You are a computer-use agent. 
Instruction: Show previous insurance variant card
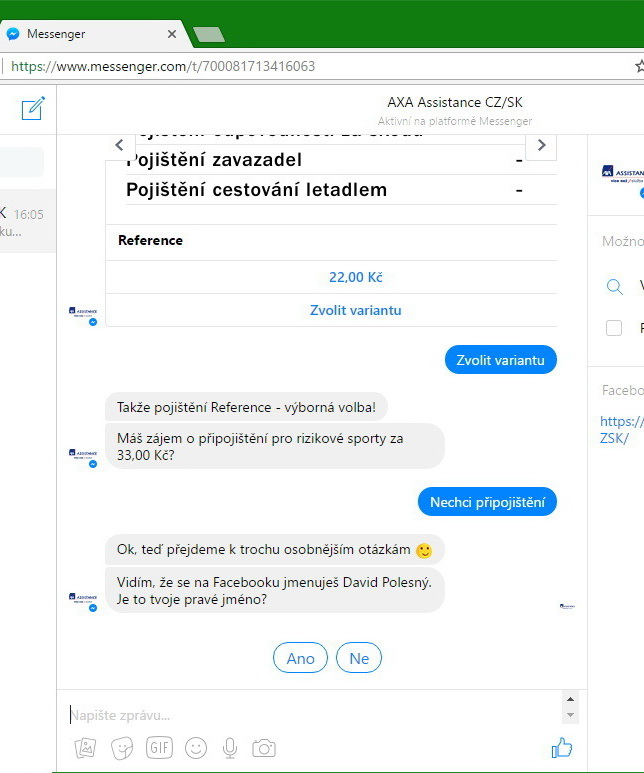coord(119,145)
